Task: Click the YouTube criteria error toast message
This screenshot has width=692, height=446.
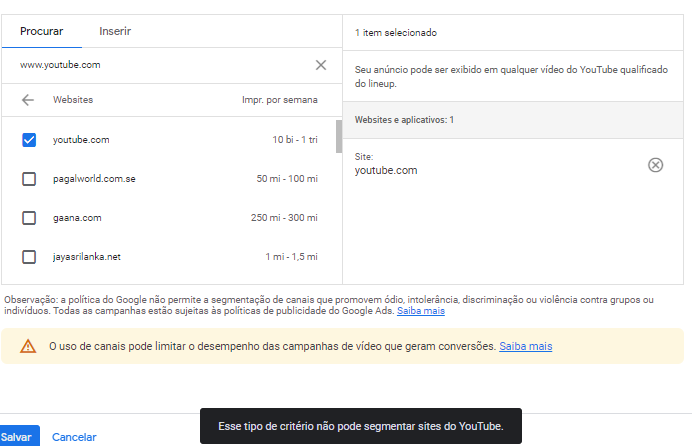Action: (x=361, y=426)
